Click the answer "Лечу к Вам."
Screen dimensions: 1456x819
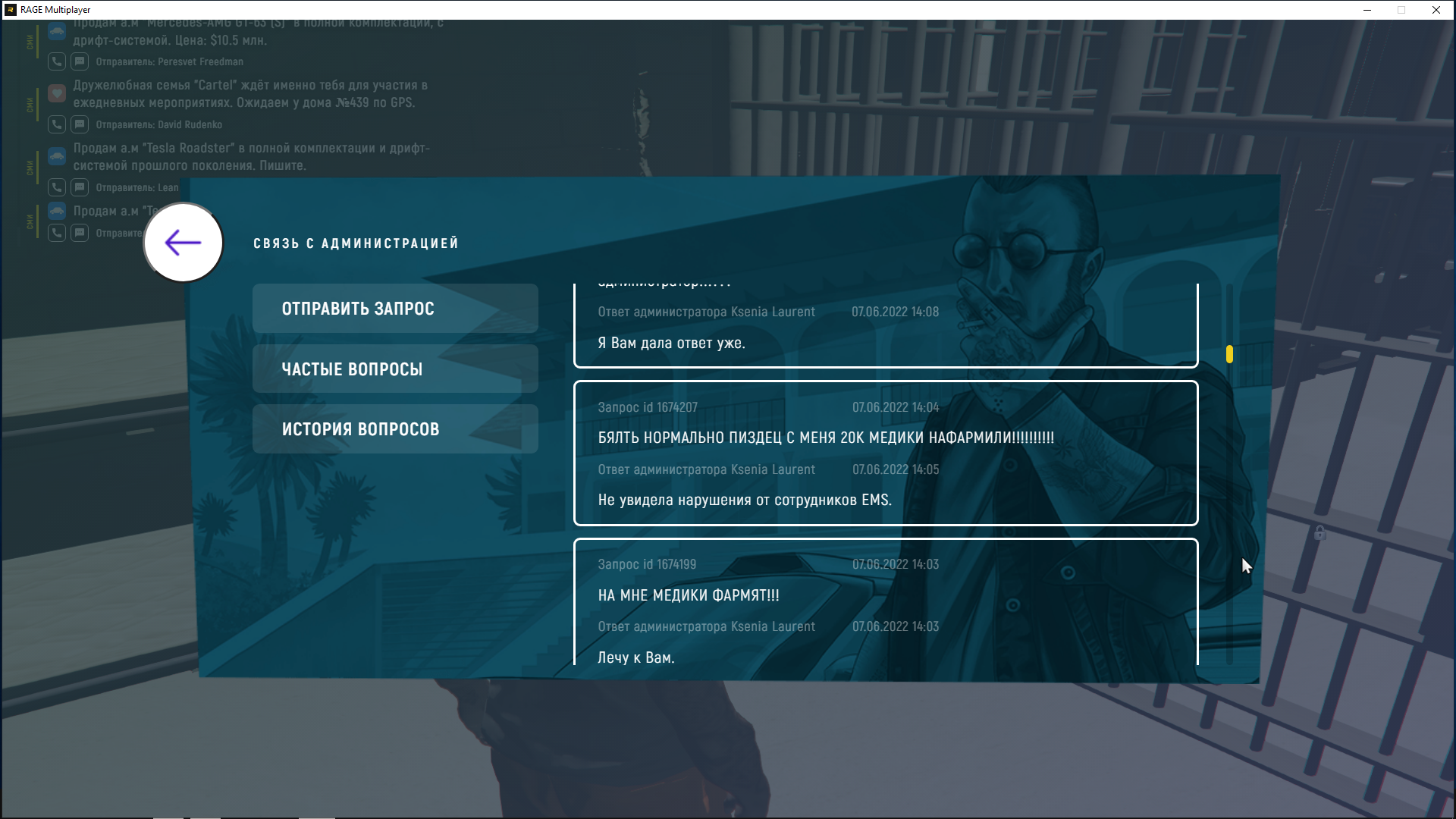tap(636, 657)
